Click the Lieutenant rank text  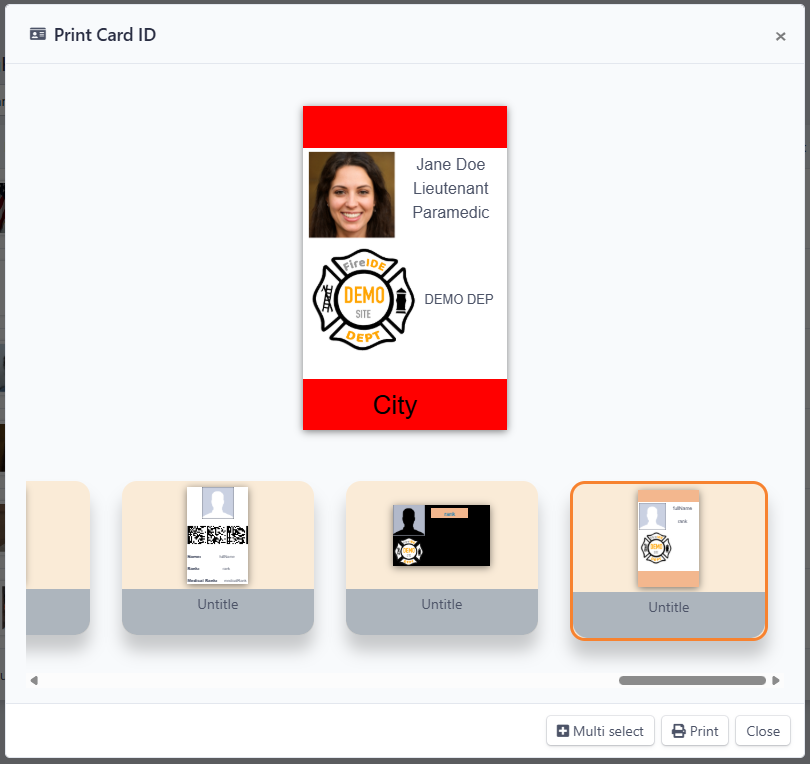(450, 188)
